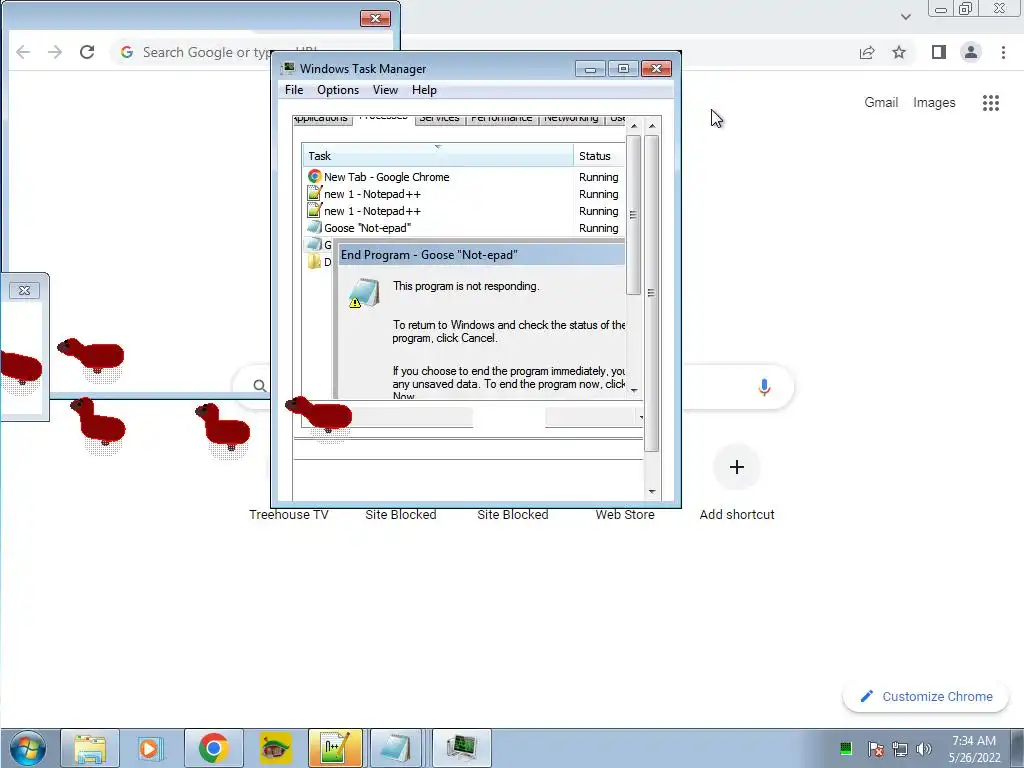
Task: Minimize the Windows Task Manager window
Action: pyautogui.click(x=590, y=69)
